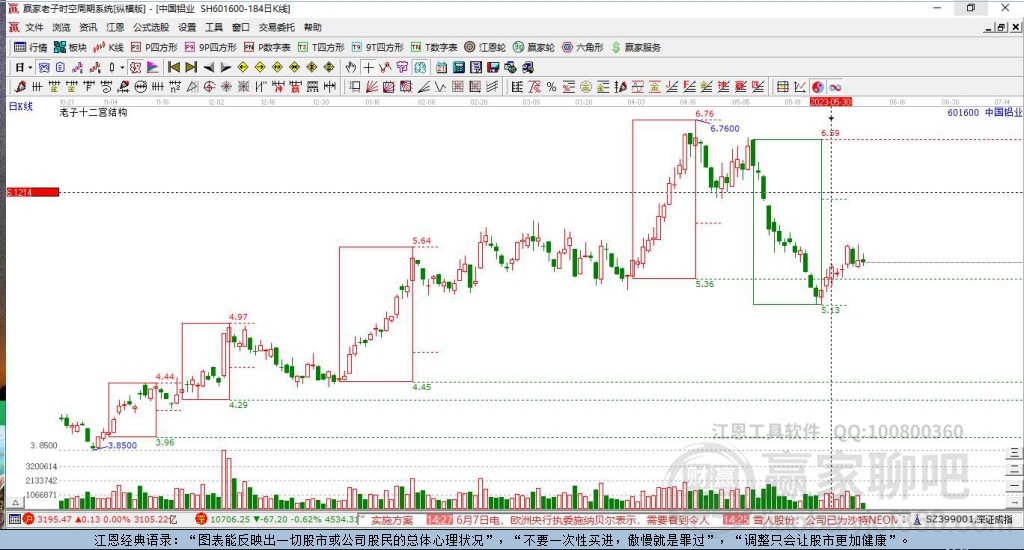The height and width of the screenshot is (550, 1024).
Task: Open the 设置 menu
Action: tap(187, 27)
